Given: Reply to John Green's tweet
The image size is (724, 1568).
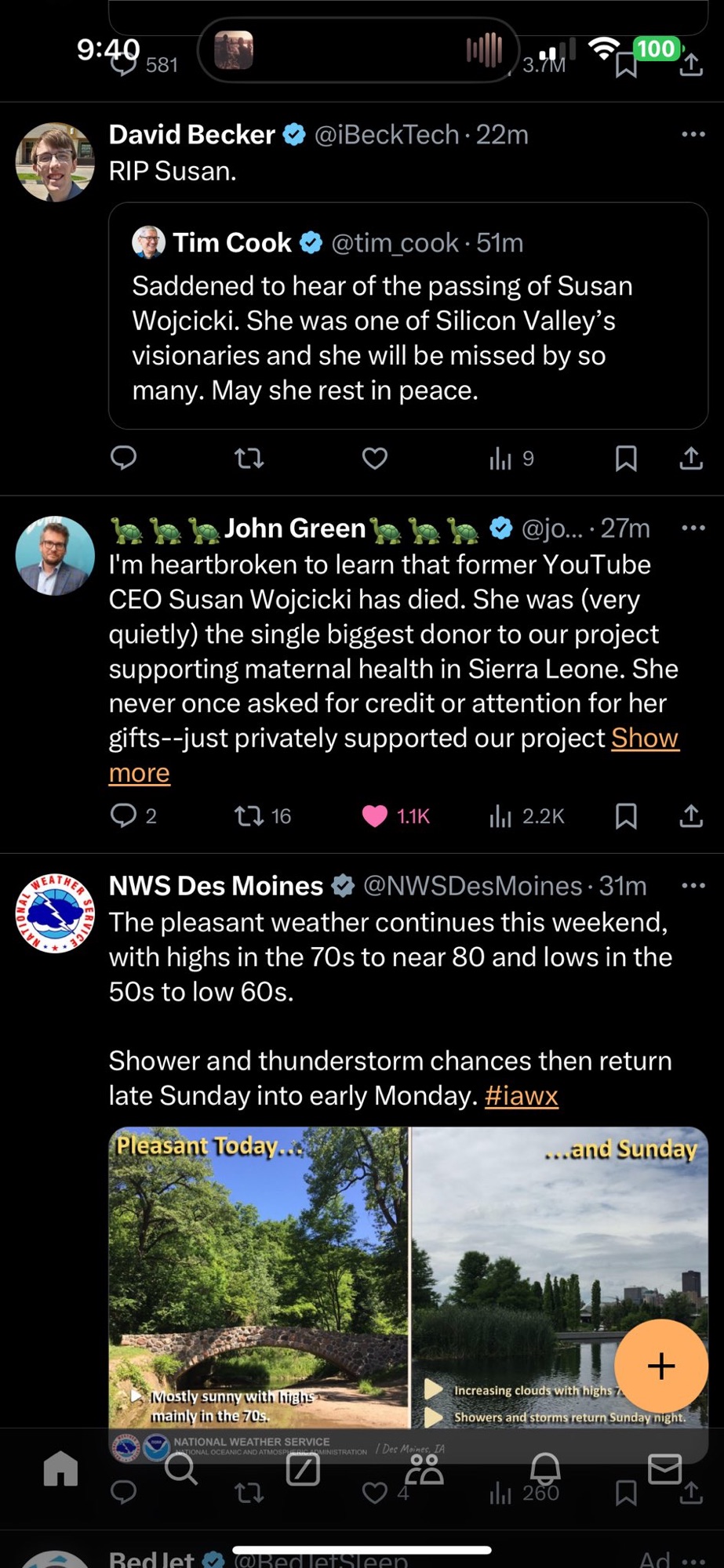Looking at the screenshot, I should click(x=123, y=816).
